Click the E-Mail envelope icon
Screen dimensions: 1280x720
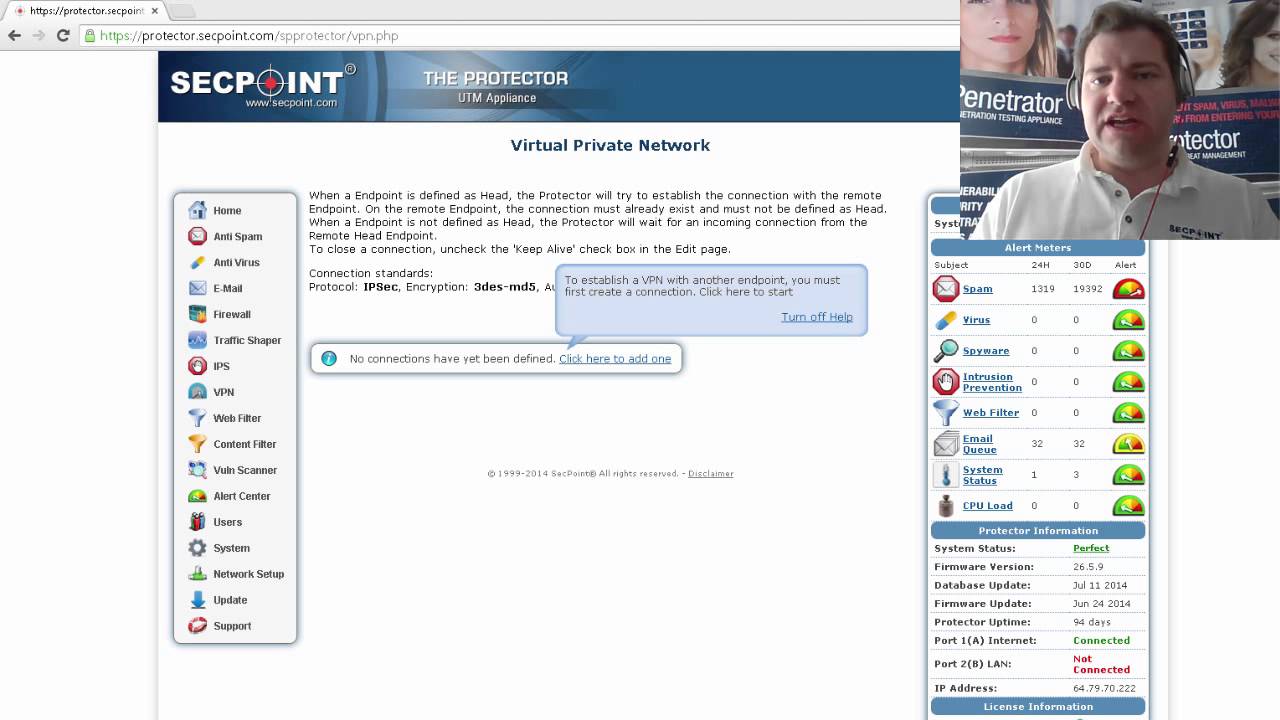(197, 288)
